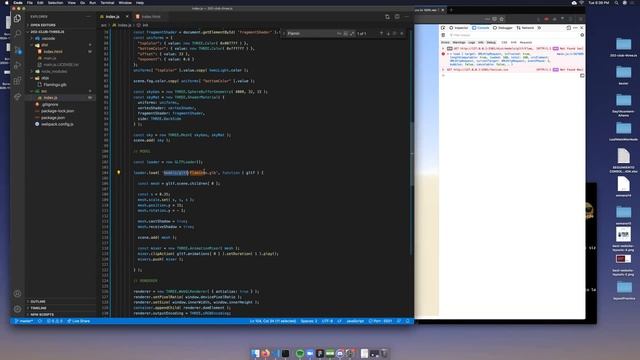
Task: Click the master branch in the status bar
Action: click(x=24, y=321)
